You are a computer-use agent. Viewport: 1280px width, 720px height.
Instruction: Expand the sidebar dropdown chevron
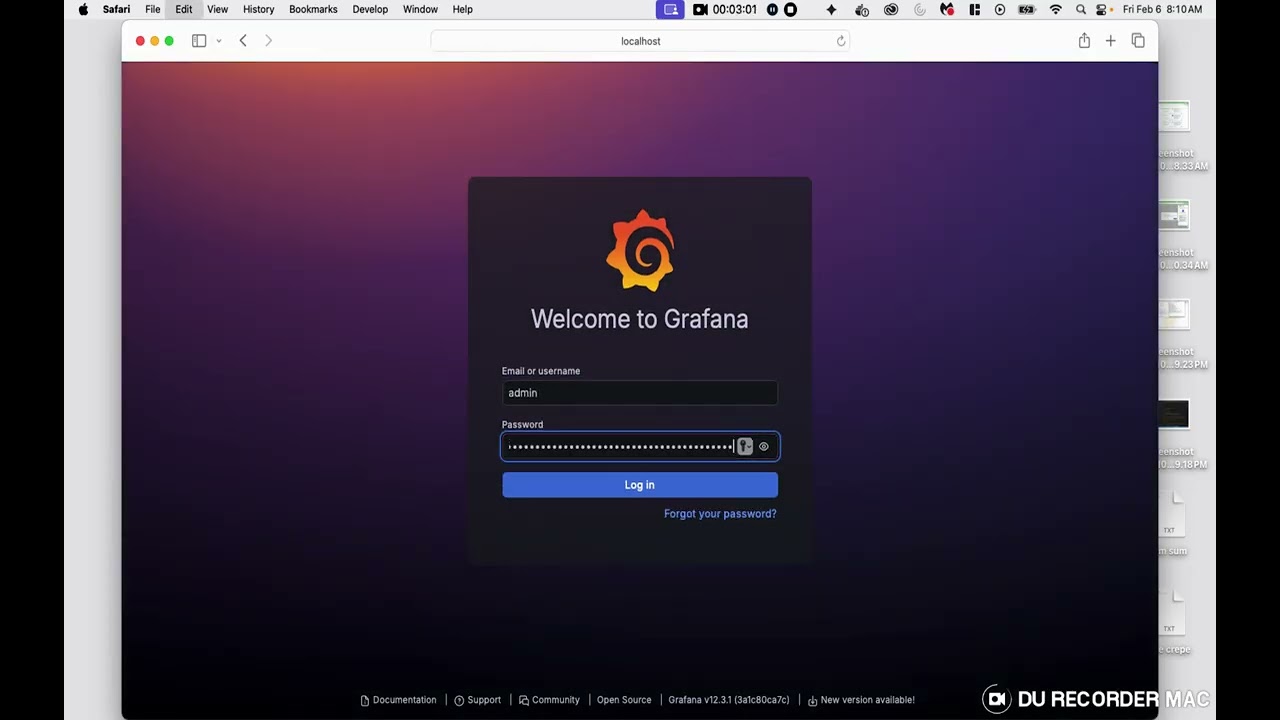(218, 41)
